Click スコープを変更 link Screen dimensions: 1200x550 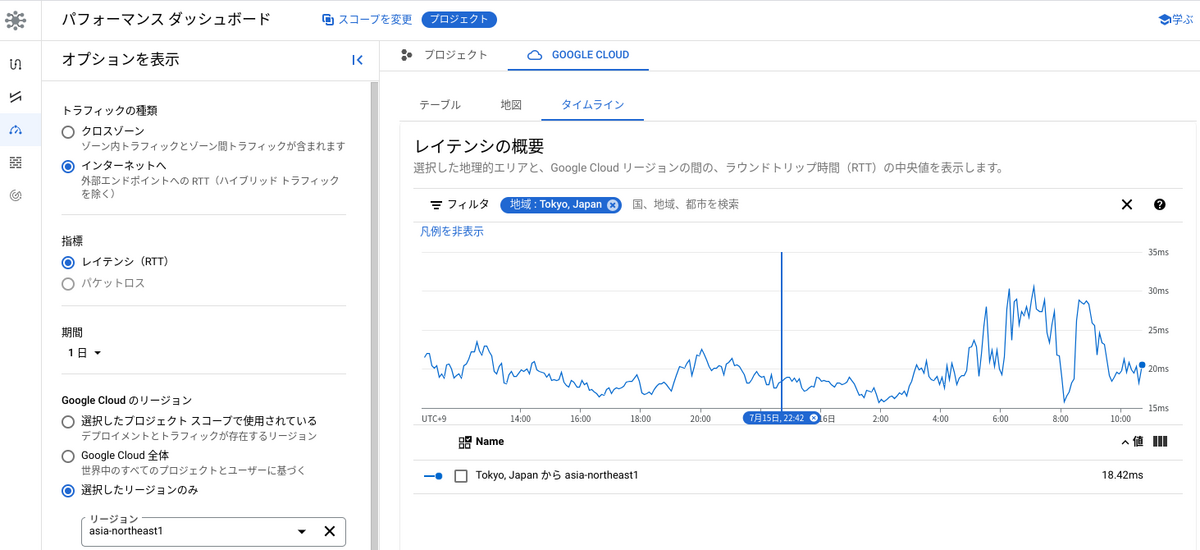point(374,20)
